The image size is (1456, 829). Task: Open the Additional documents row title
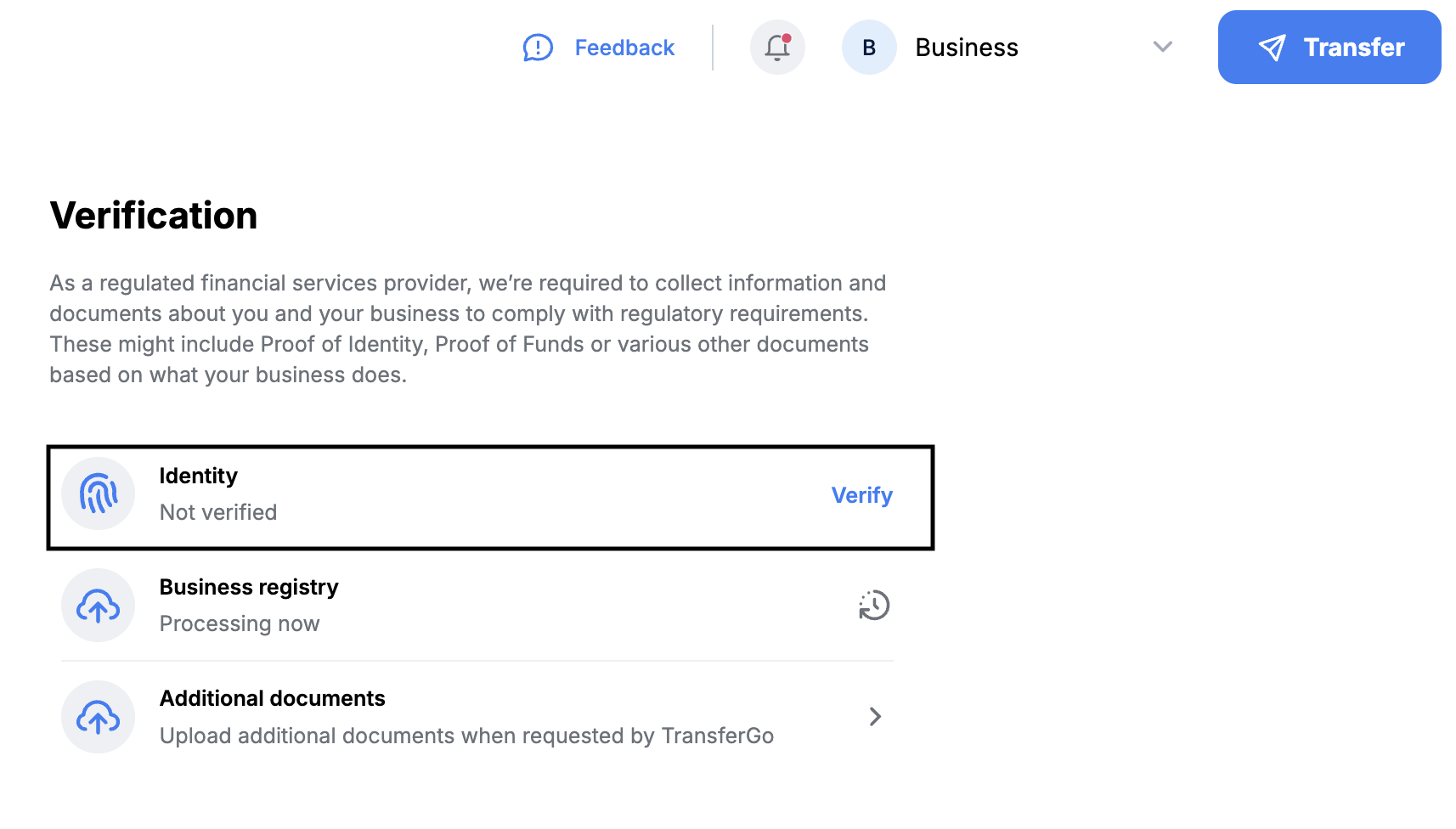pyautogui.click(x=273, y=698)
